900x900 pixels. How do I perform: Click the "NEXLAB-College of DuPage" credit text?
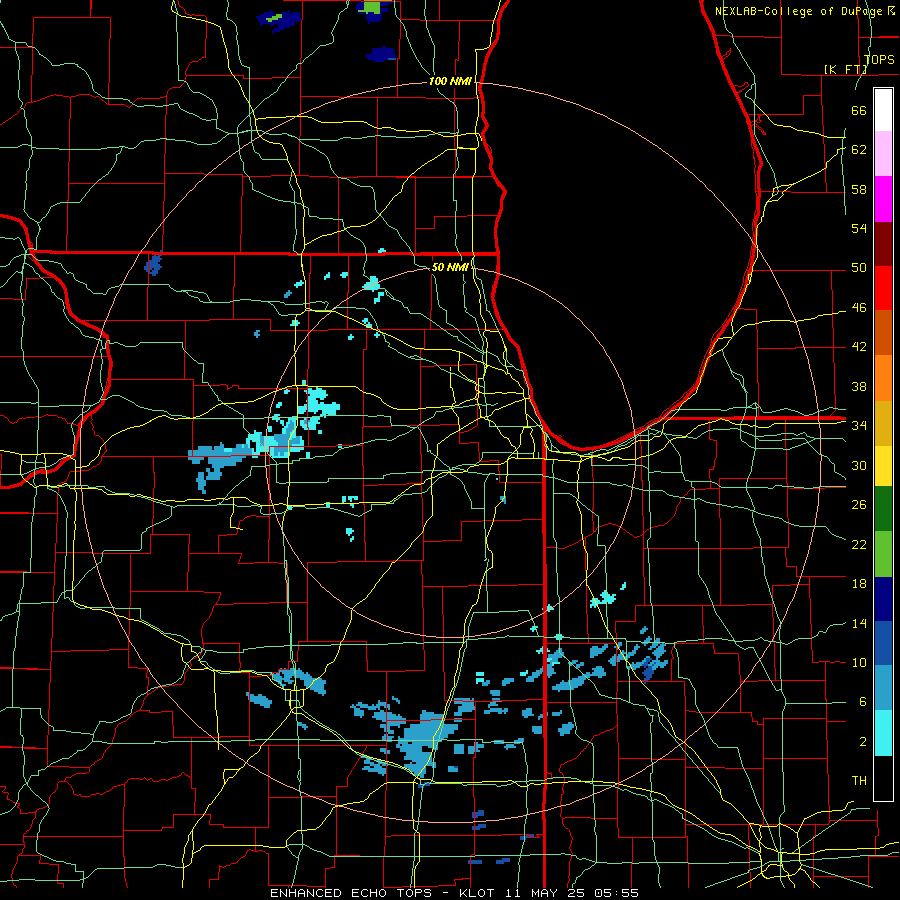[800, 11]
